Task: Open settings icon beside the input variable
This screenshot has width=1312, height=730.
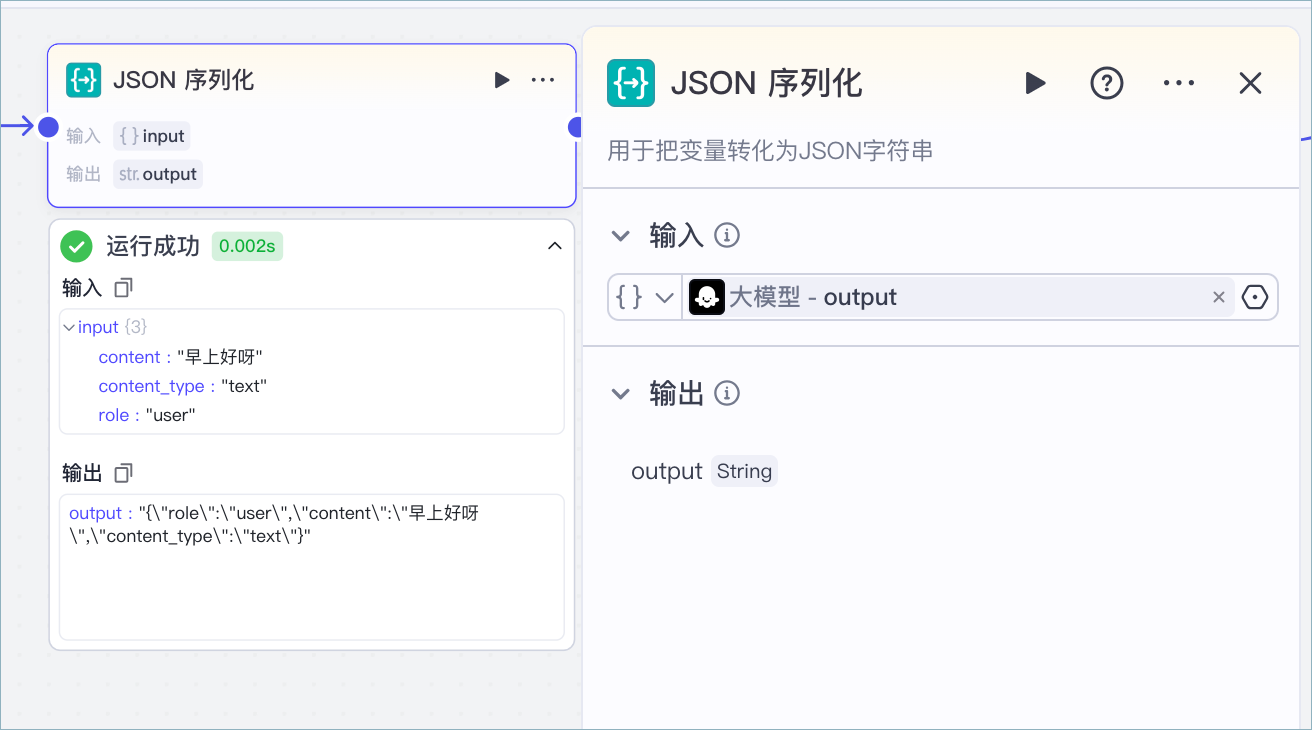Action: pos(1254,296)
